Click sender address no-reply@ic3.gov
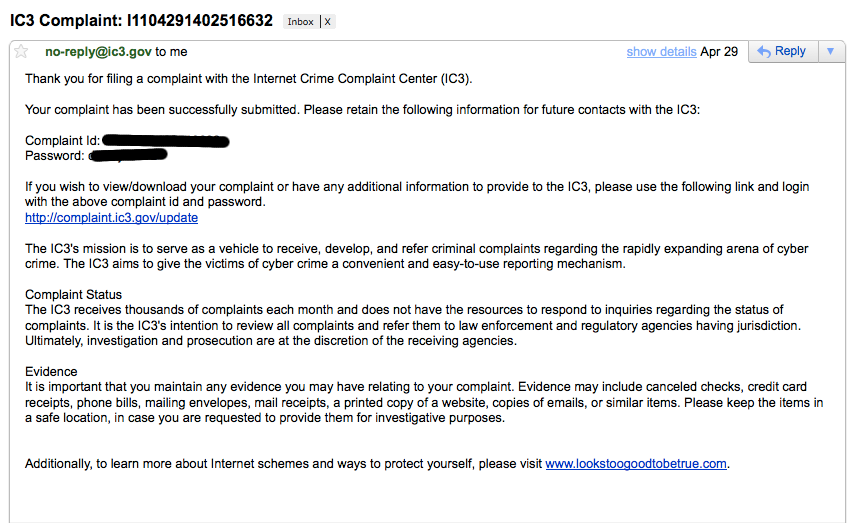Screen dimensions: 857x523 tap(98, 52)
